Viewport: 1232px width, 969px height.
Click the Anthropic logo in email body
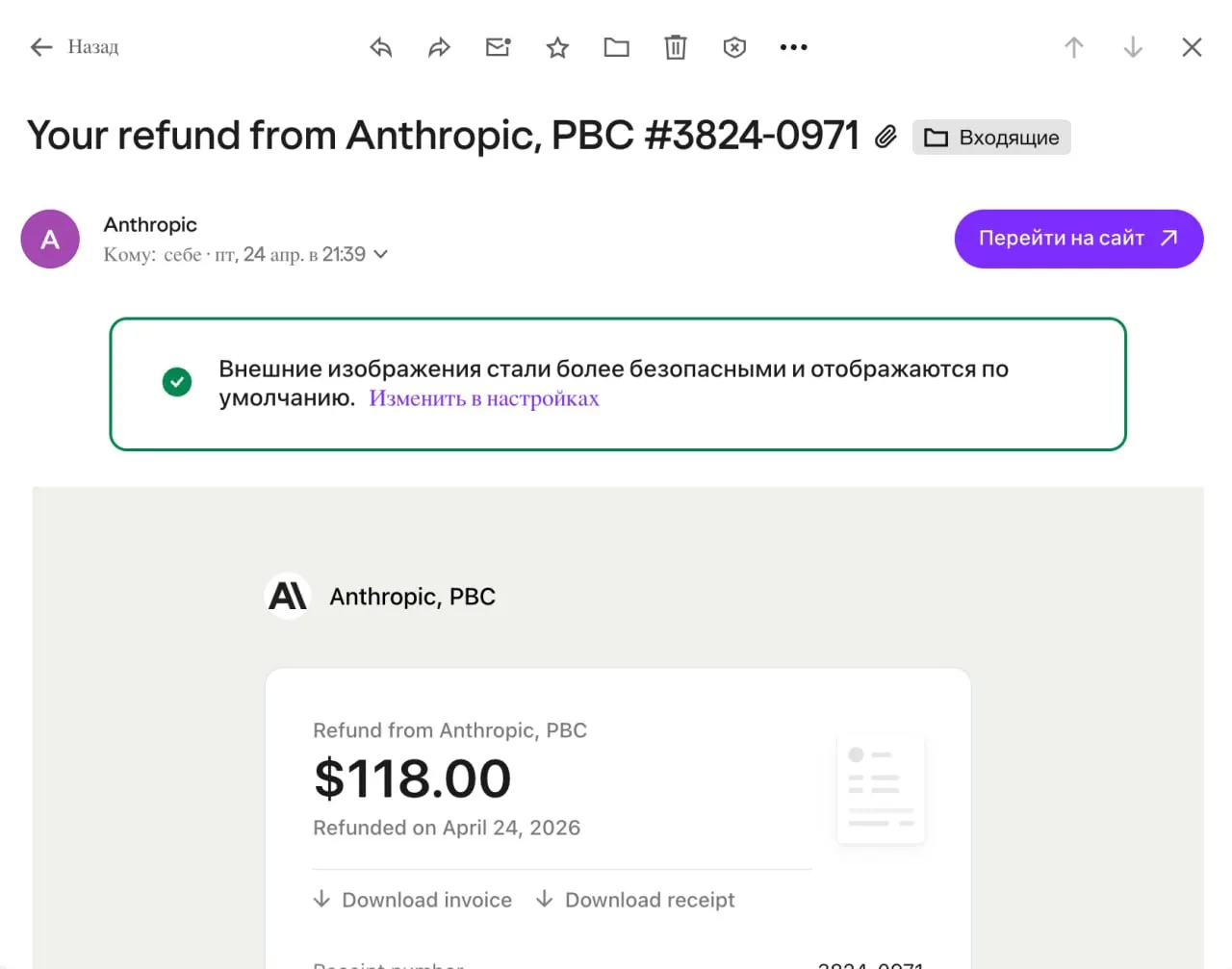288,597
